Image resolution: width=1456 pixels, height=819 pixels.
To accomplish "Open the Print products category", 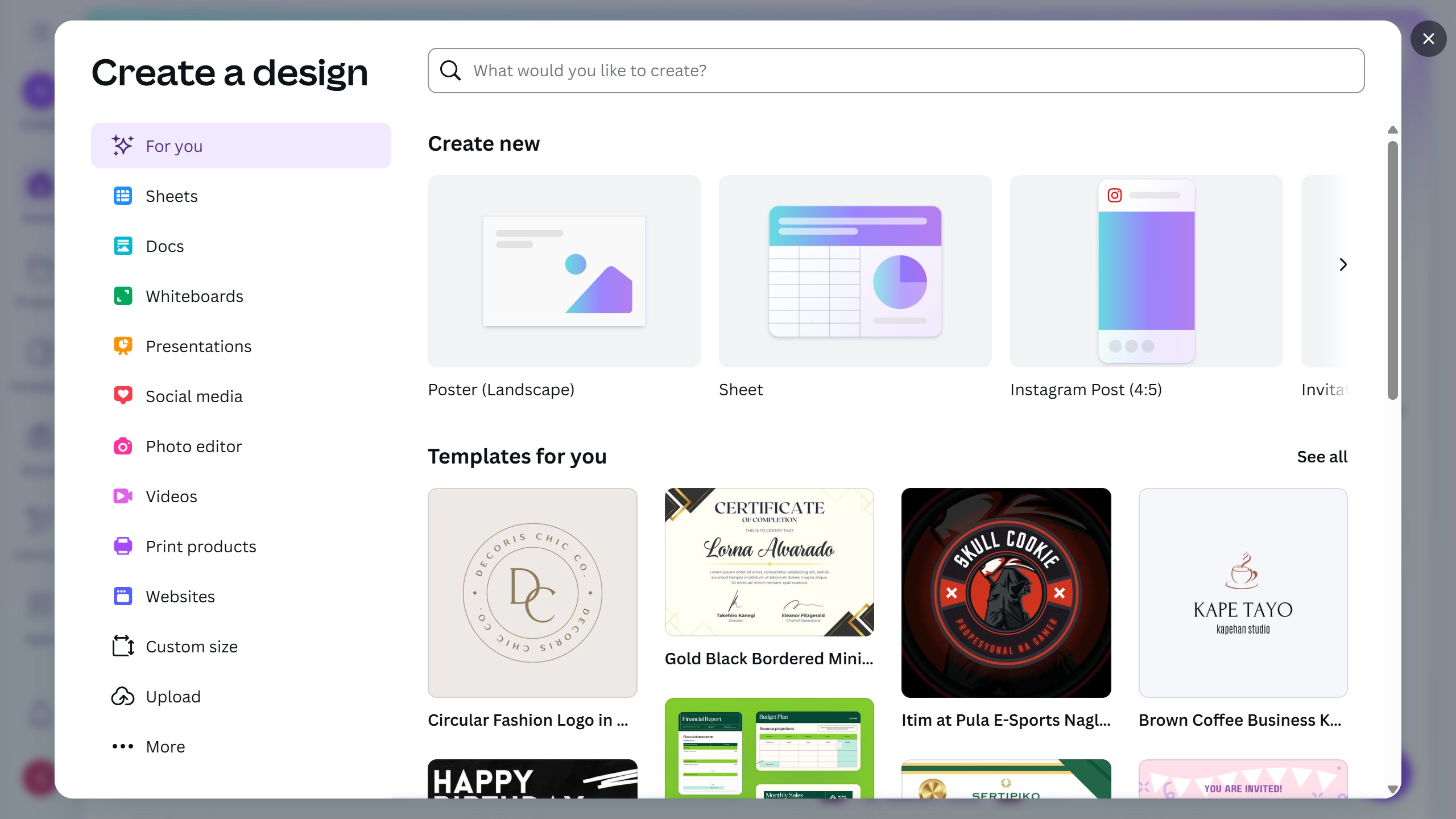I will pyautogui.click(x=200, y=547).
